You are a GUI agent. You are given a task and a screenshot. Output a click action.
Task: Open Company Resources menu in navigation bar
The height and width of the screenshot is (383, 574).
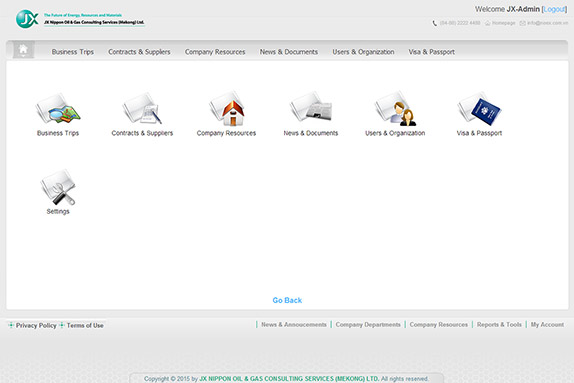click(215, 52)
